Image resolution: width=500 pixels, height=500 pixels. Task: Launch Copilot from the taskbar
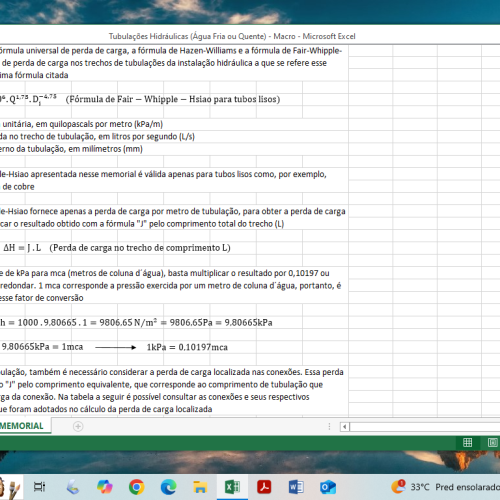(x=105, y=487)
